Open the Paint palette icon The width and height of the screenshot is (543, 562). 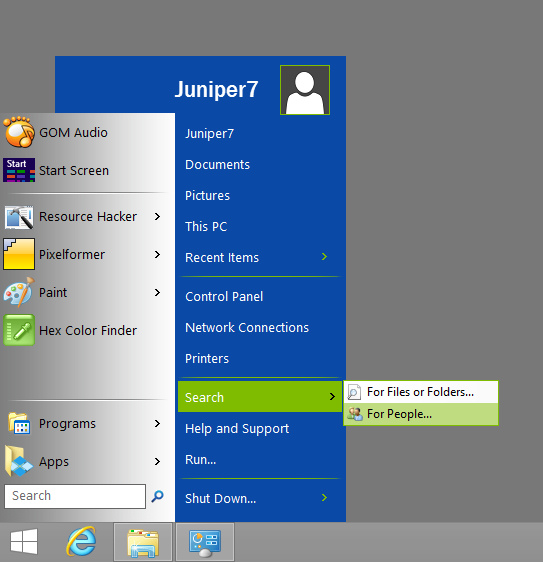click(19, 292)
